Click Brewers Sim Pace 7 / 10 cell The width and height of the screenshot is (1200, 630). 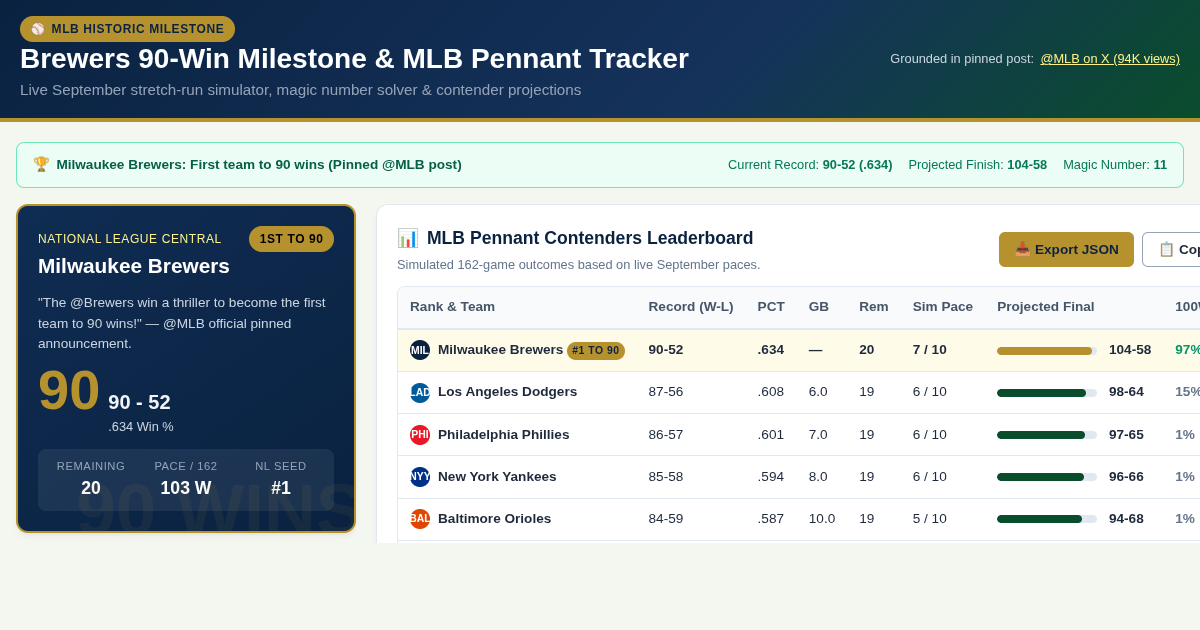pos(930,350)
